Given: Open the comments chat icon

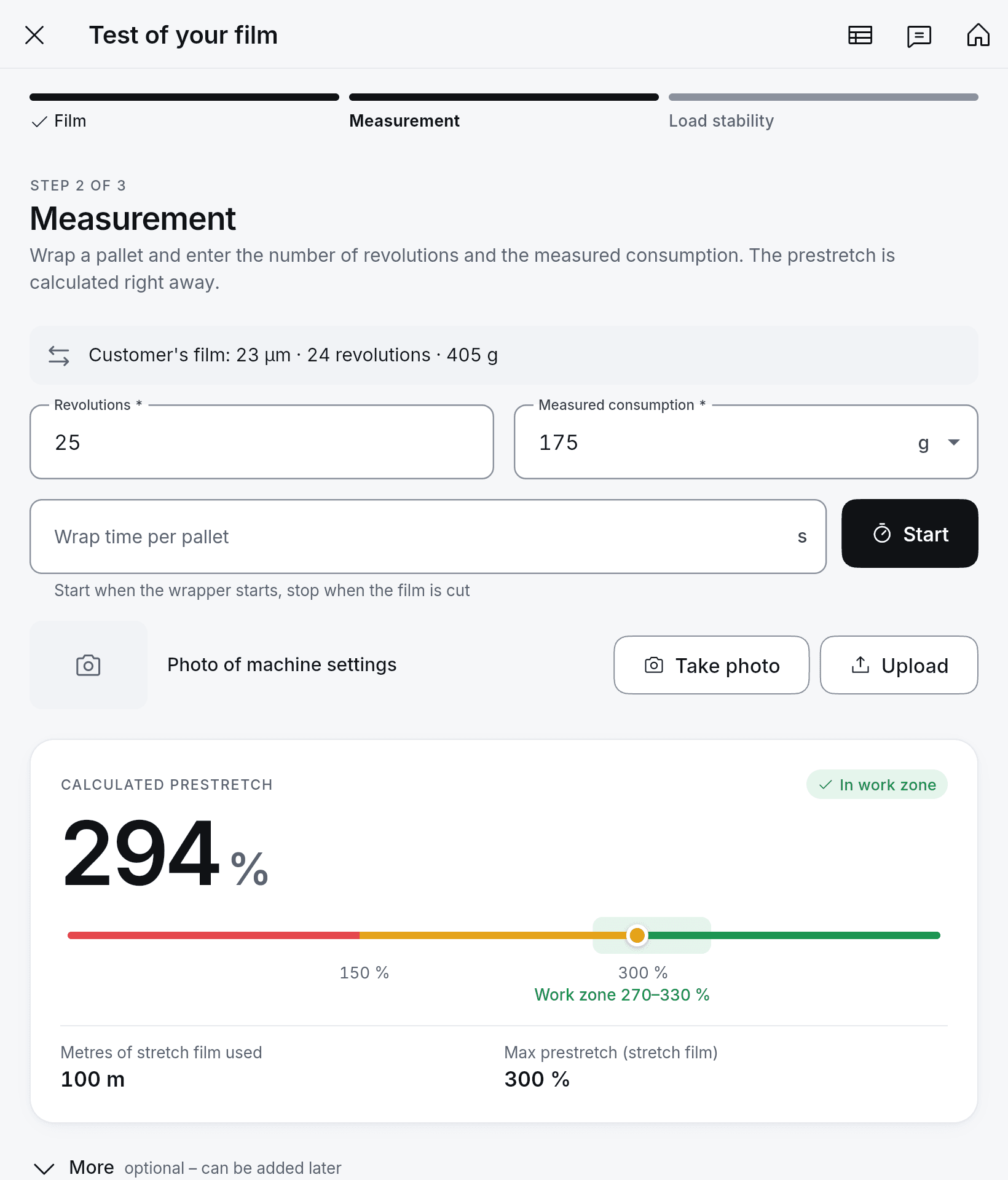Looking at the screenshot, I should coord(919,36).
